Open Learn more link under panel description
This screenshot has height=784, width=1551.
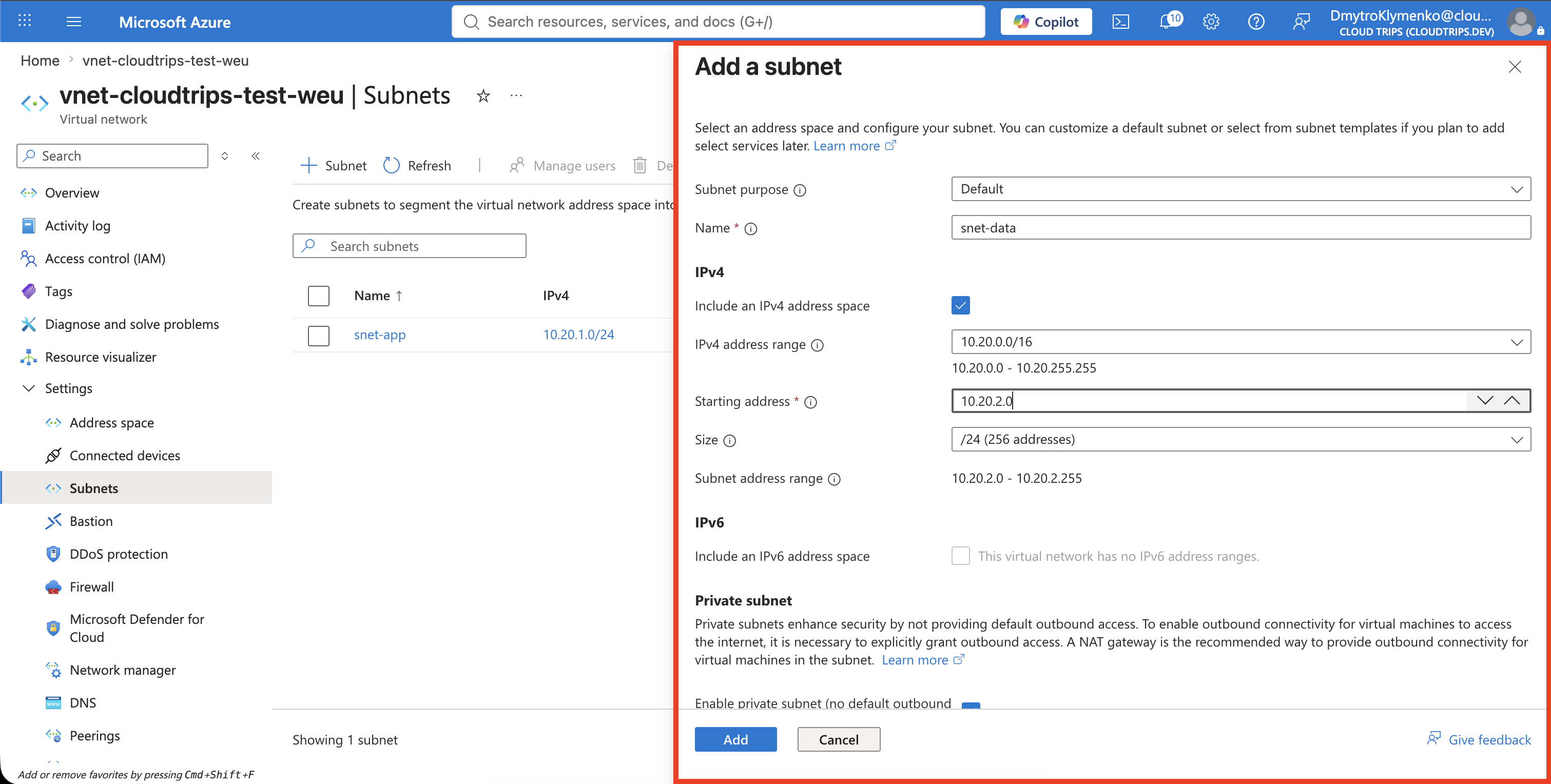pyautogui.click(x=855, y=146)
